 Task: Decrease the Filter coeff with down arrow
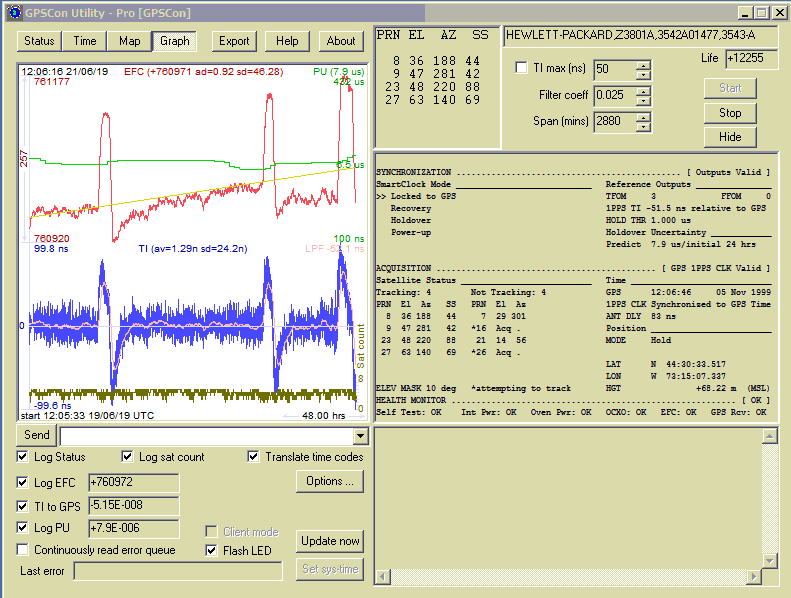tap(643, 100)
